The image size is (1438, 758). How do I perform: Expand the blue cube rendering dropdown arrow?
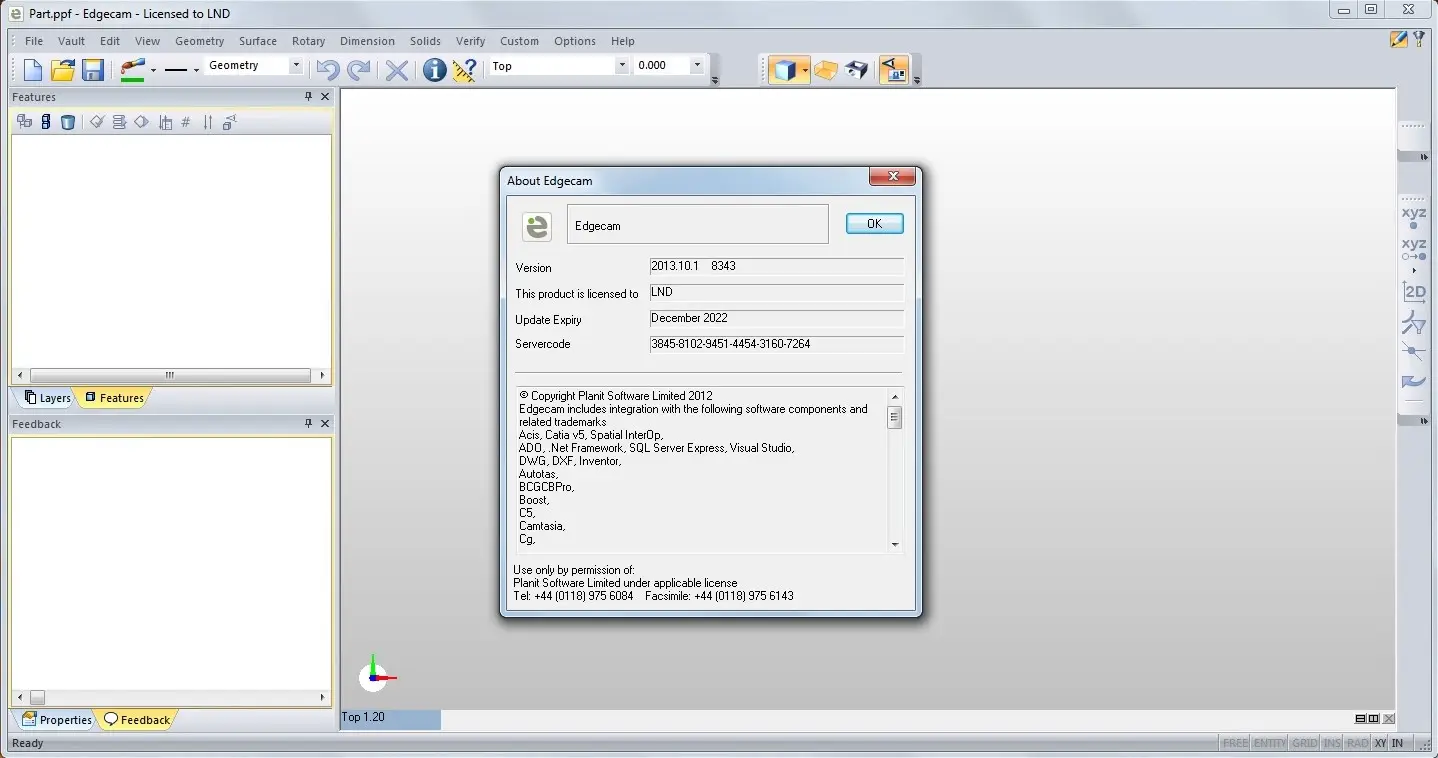tap(804, 70)
